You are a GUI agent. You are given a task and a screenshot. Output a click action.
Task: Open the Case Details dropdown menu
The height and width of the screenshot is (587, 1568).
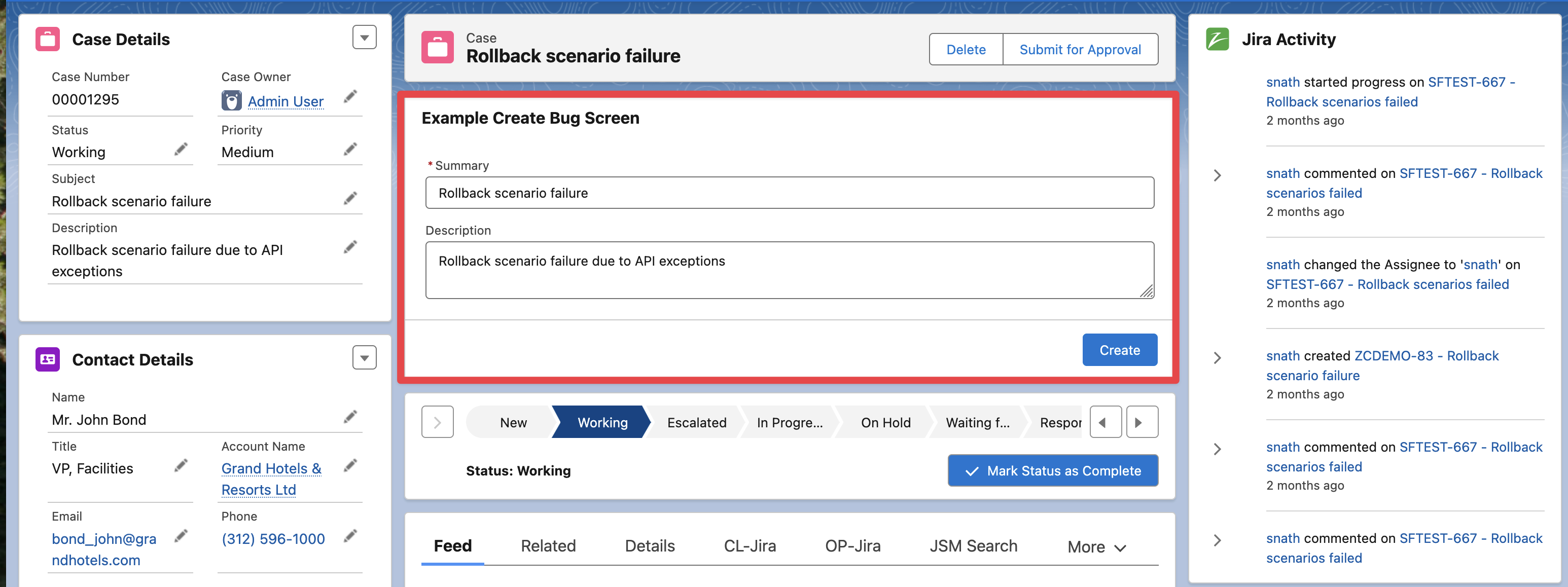364,38
